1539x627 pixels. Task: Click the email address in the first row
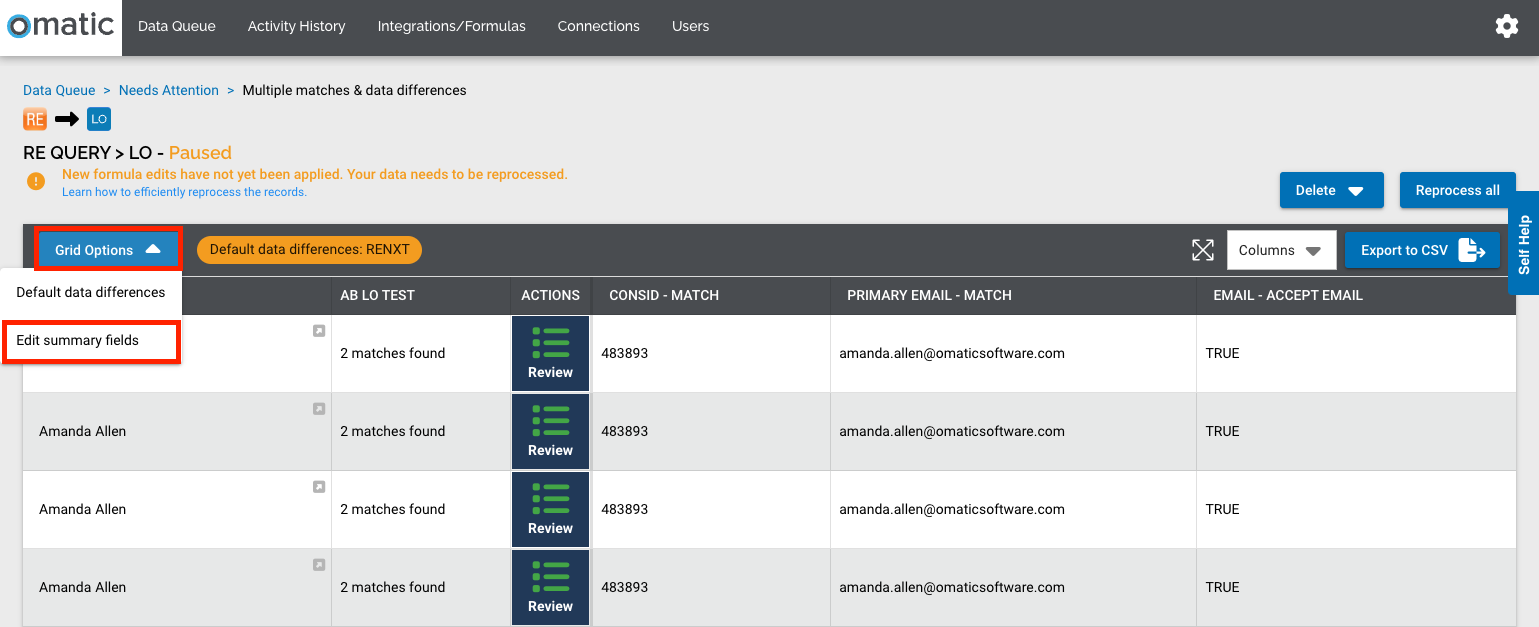tap(951, 353)
